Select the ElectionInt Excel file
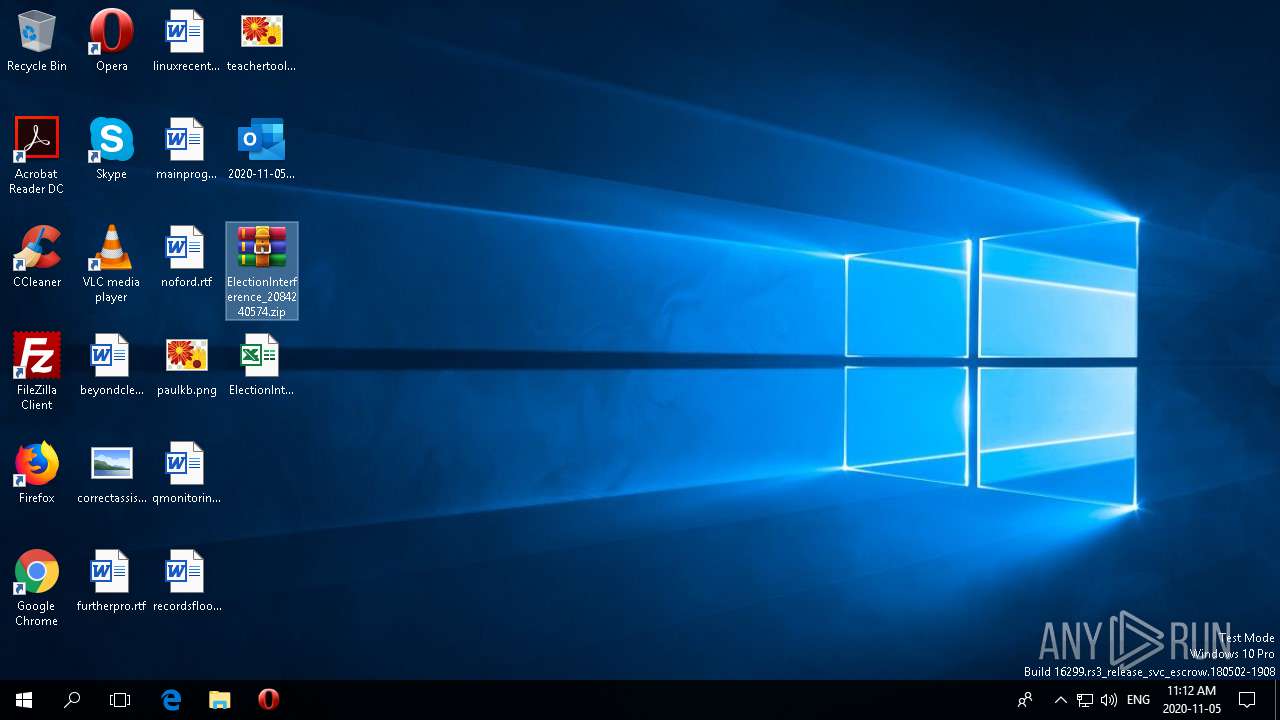Image resolution: width=1280 pixels, height=720 pixels. 261,365
